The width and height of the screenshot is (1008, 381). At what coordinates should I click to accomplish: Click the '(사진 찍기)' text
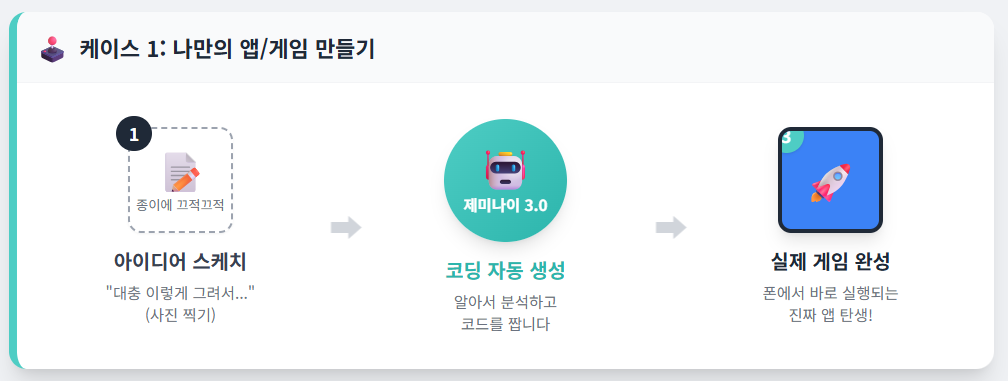pyautogui.click(x=181, y=315)
